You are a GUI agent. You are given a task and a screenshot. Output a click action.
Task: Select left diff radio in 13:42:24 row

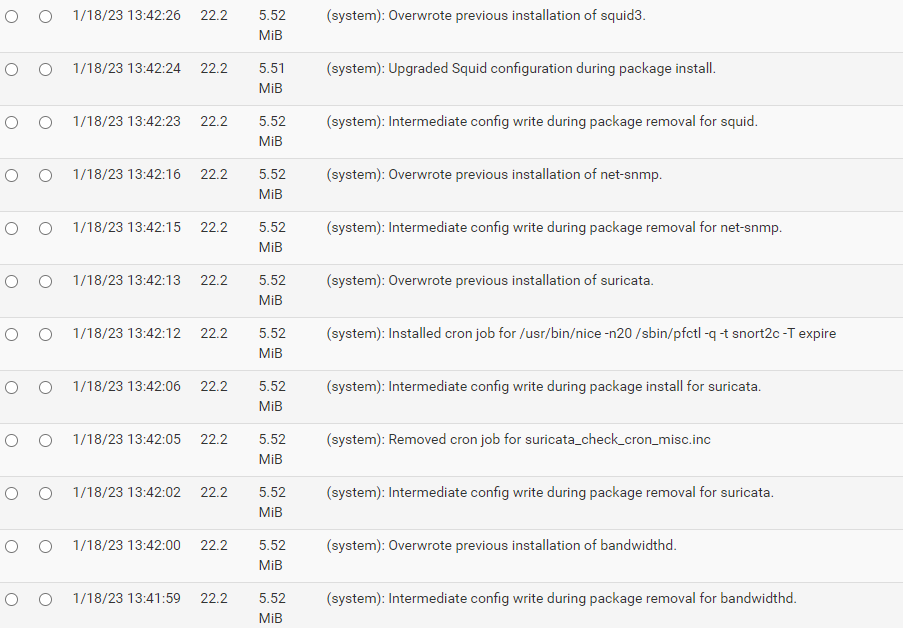[12, 70]
